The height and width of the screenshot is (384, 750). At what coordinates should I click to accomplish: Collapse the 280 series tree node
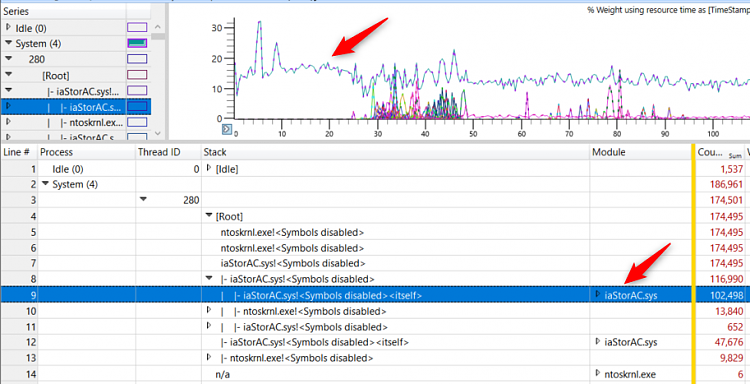coord(8,59)
